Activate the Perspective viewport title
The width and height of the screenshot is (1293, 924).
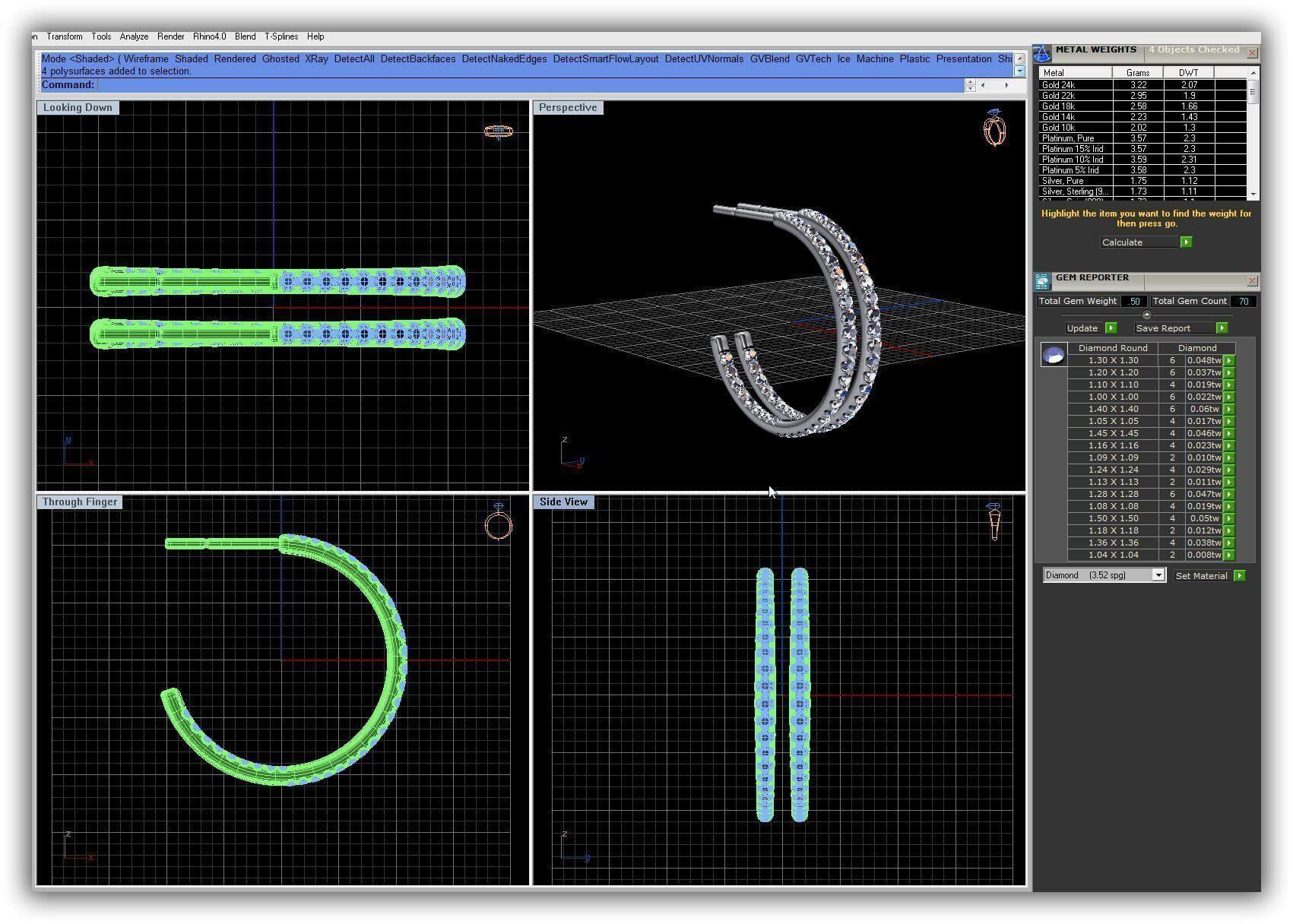click(568, 107)
